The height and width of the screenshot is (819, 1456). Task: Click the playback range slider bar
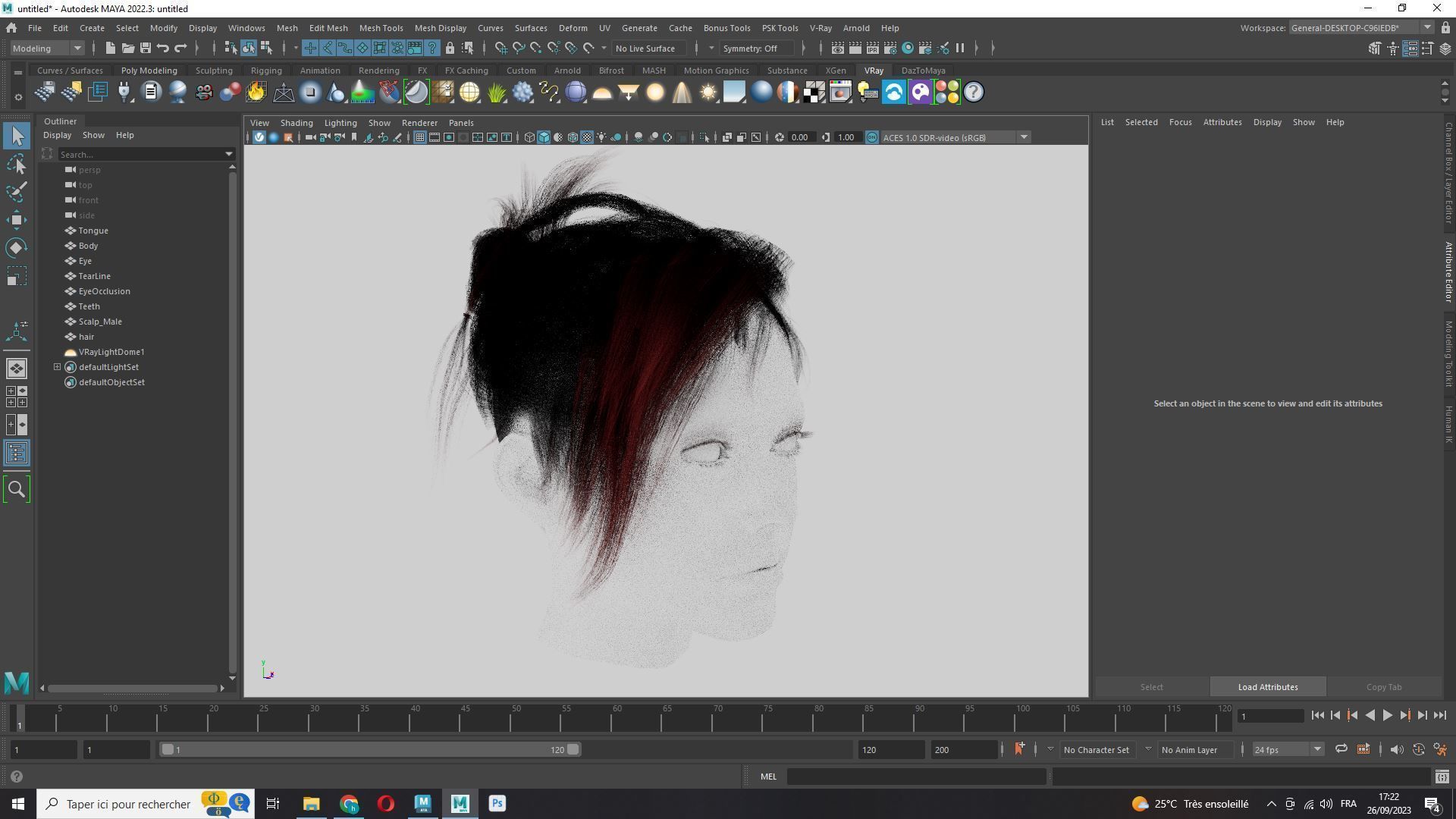pos(370,749)
